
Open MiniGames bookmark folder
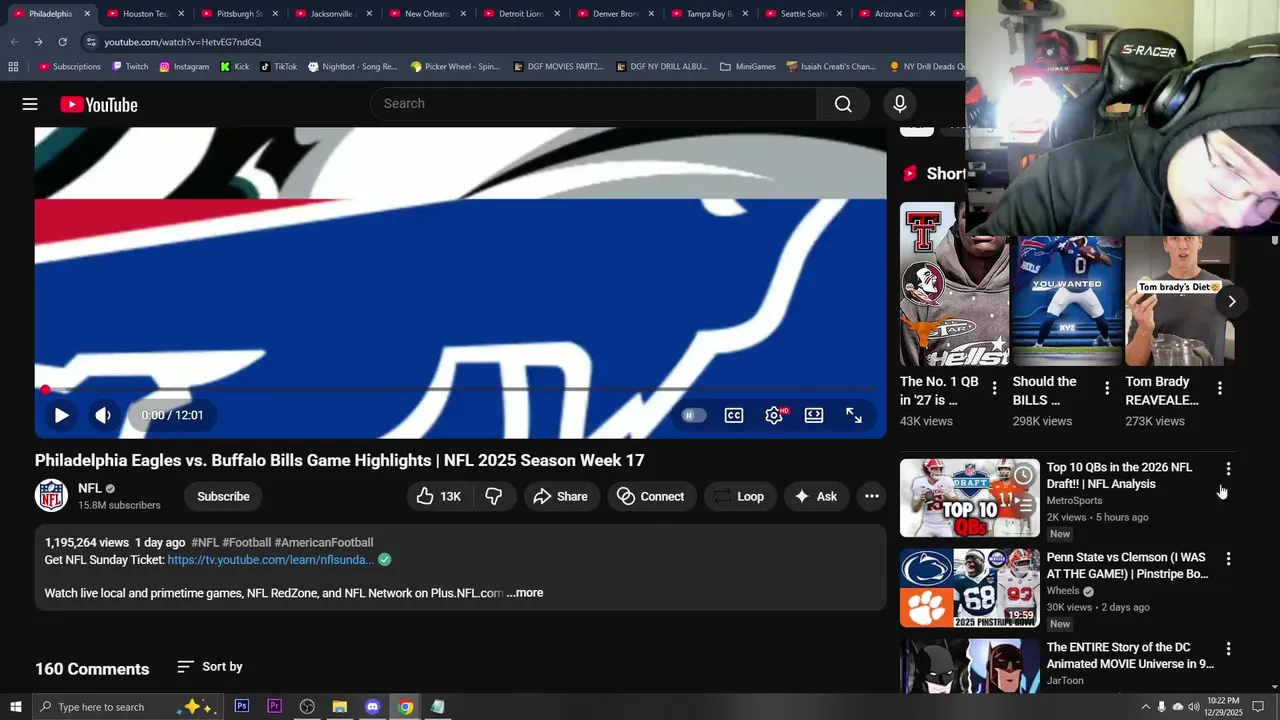[x=747, y=67]
